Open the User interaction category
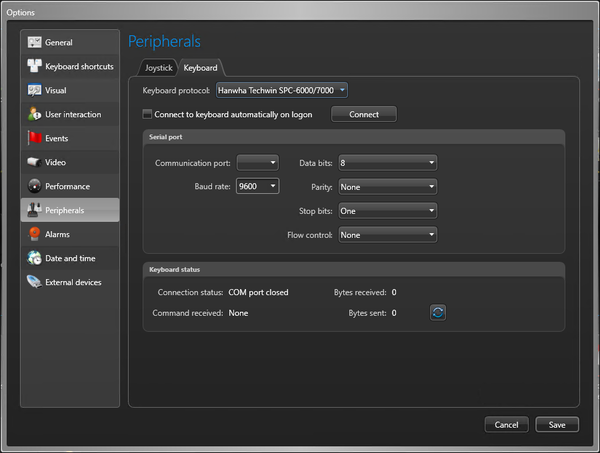 coord(70,114)
